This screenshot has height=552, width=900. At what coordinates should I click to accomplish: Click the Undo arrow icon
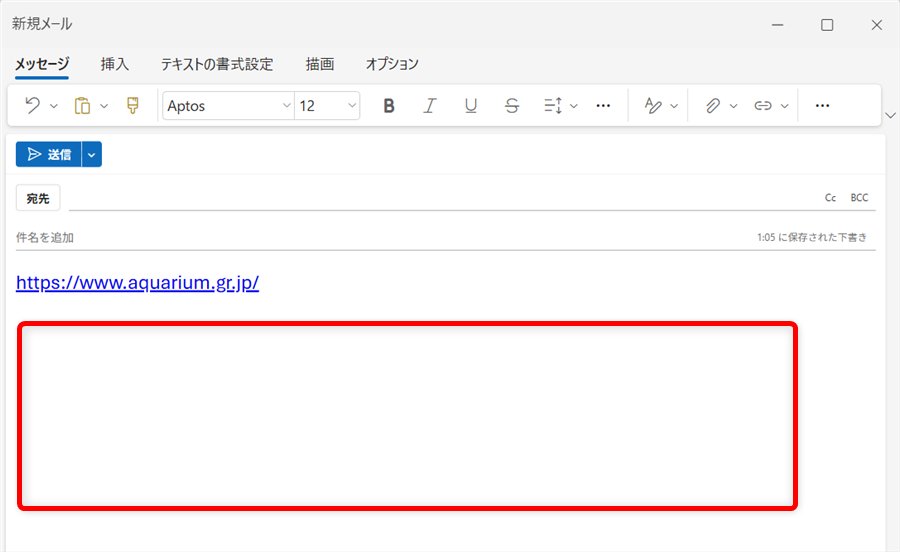[32, 105]
